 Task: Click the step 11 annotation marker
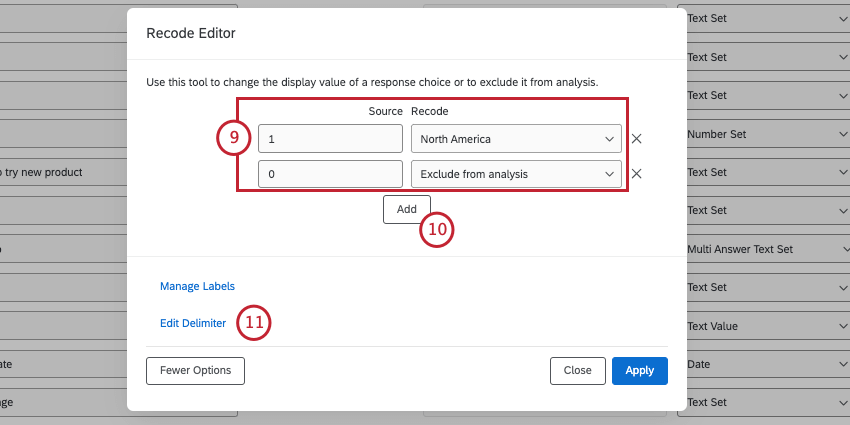point(254,323)
